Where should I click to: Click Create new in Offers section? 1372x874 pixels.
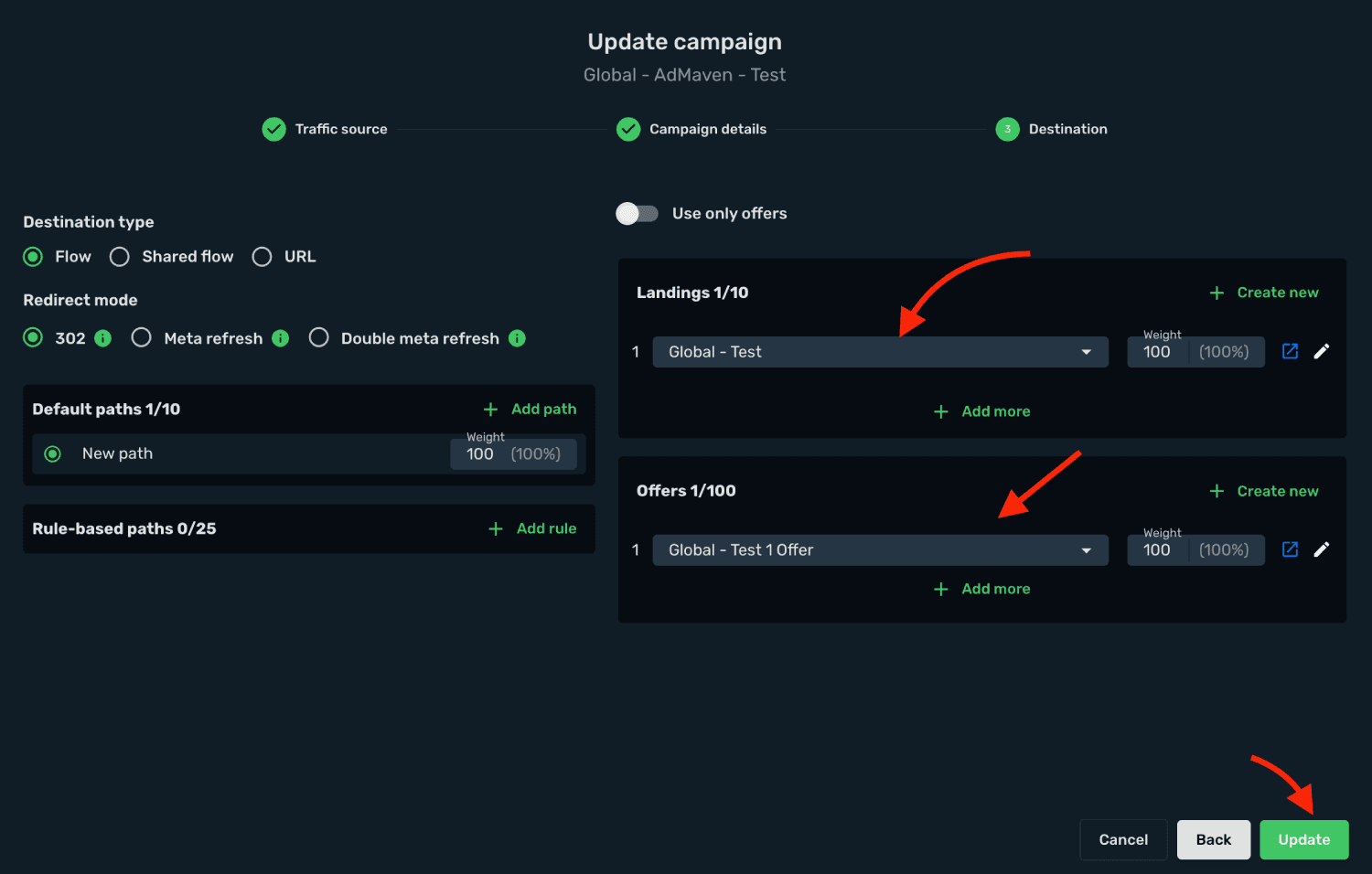tap(1264, 491)
